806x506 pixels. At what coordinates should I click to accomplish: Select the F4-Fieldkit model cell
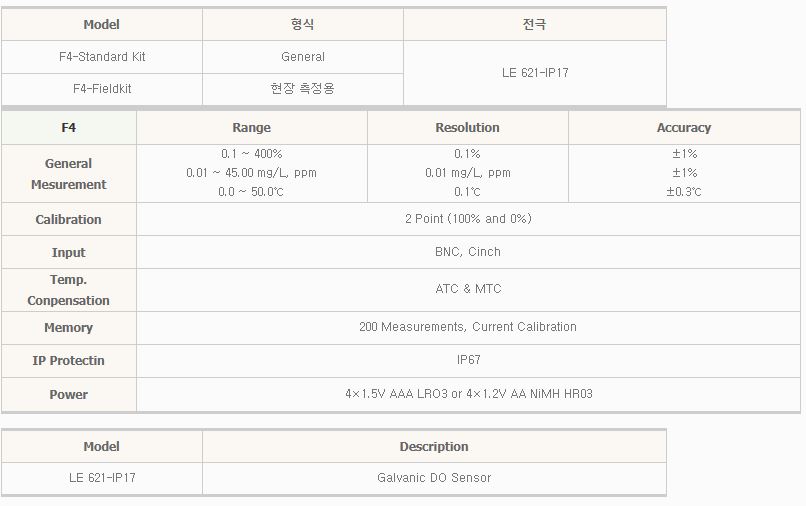point(102,89)
